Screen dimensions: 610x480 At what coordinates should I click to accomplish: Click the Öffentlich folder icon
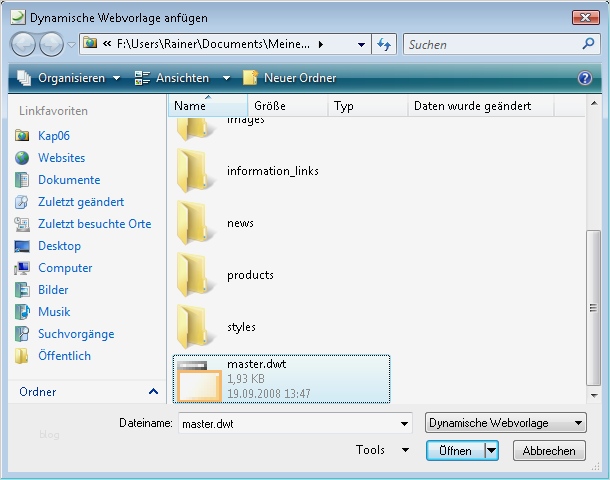coord(22,356)
